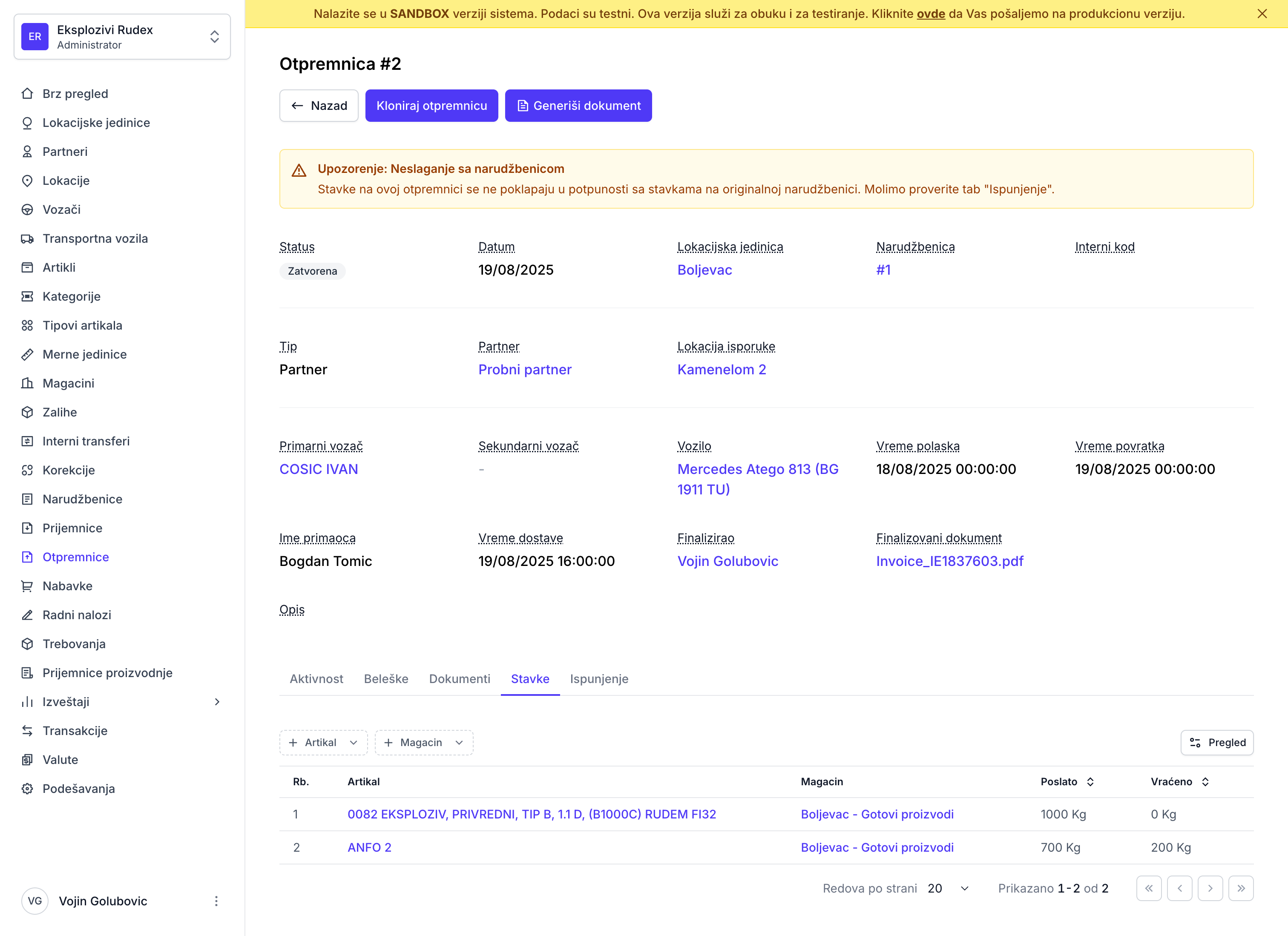
Task: Open Podešavanja gear icon
Action: pos(27,788)
